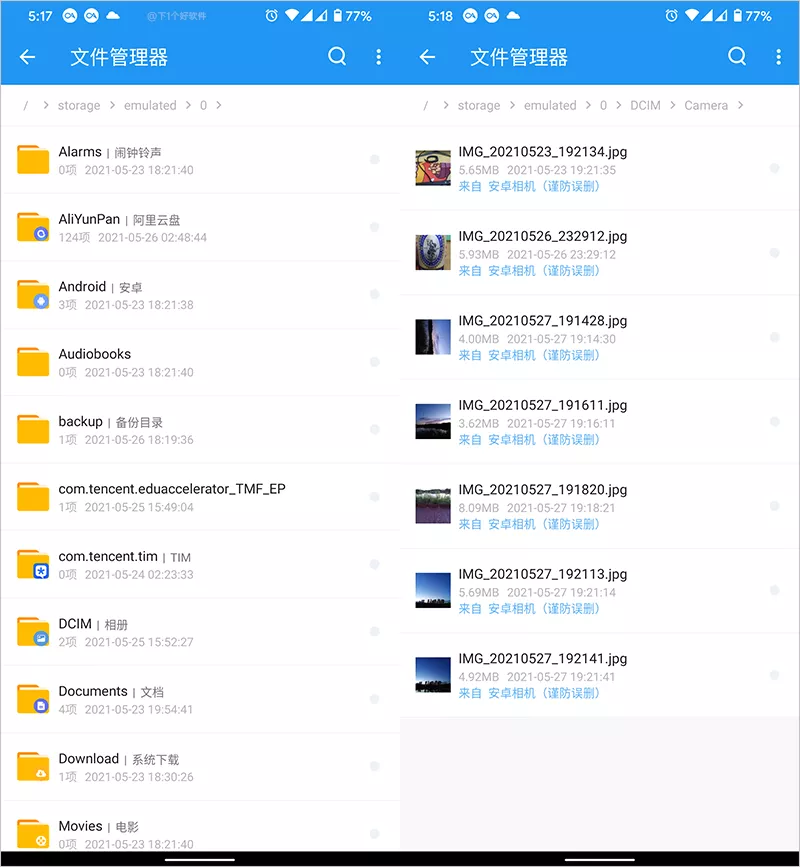Screen dimensions: 800x867
Task: Open the overflow menu on the folder list screen
Action: click(378, 57)
